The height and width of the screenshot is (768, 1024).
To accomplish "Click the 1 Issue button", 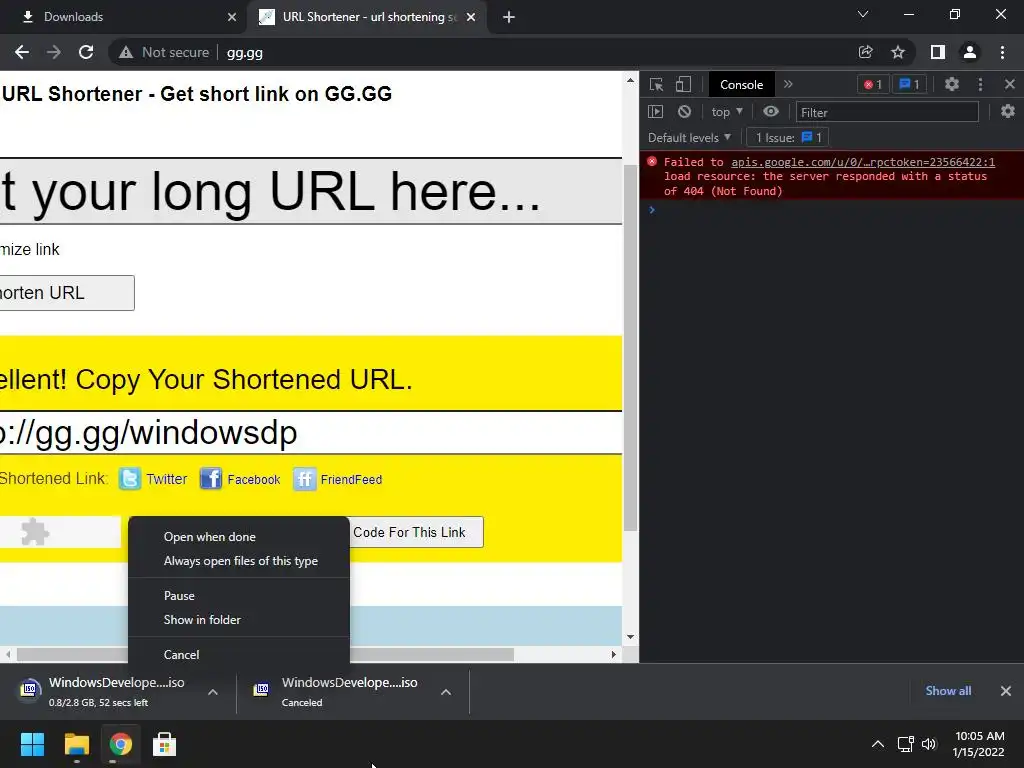I will click(x=788, y=138).
